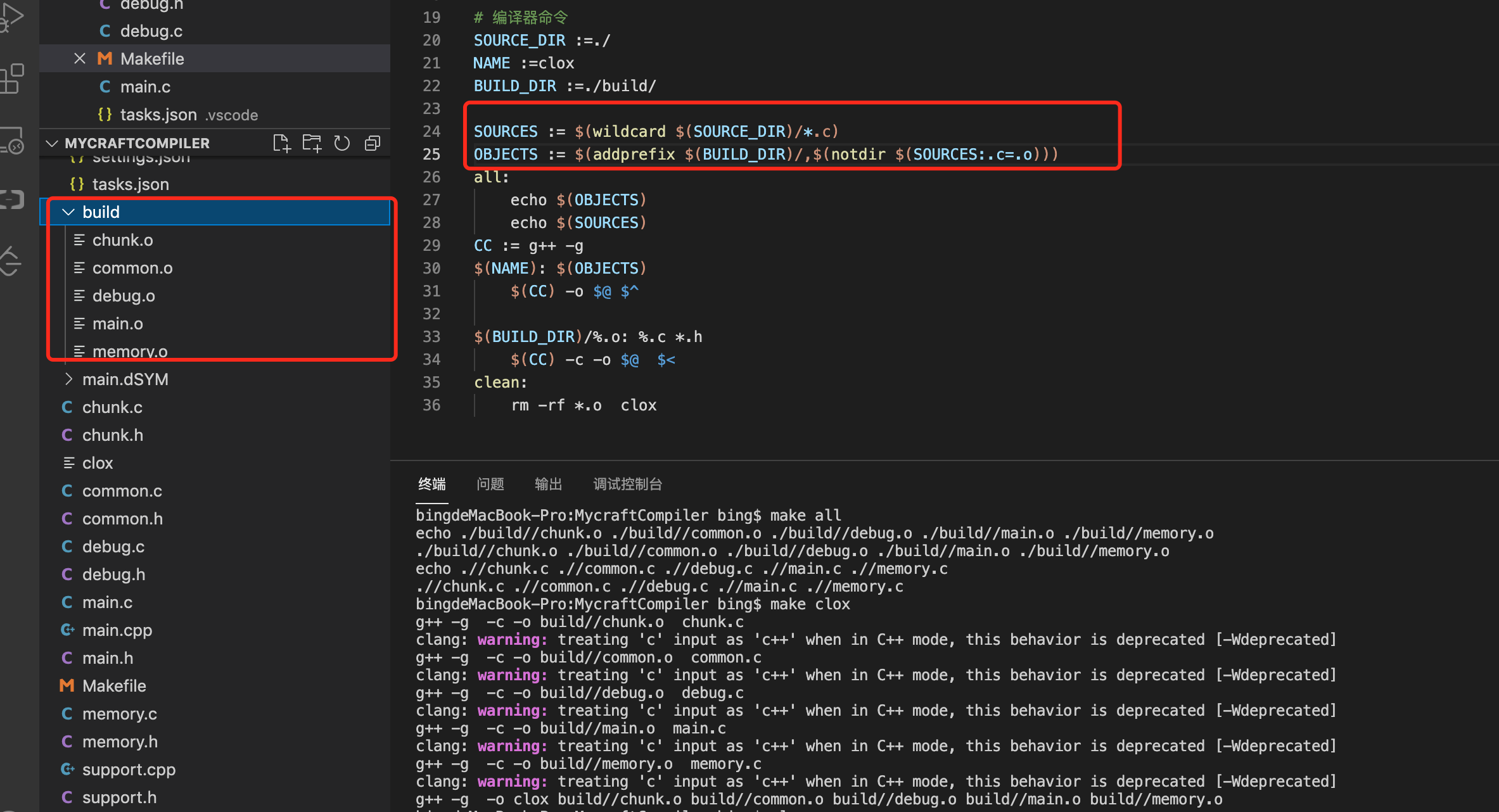Click 'CC := g++ -g' line
Screen dimensions: 1499x812
[528, 246]
